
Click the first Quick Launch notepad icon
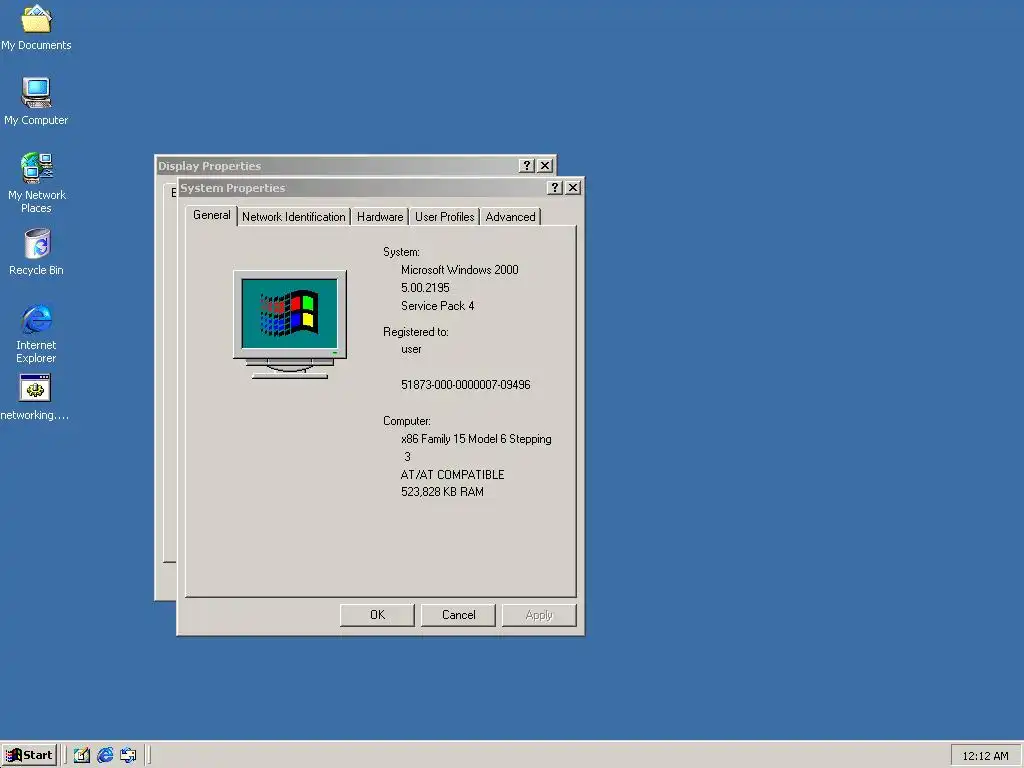(x=82, y=755)
